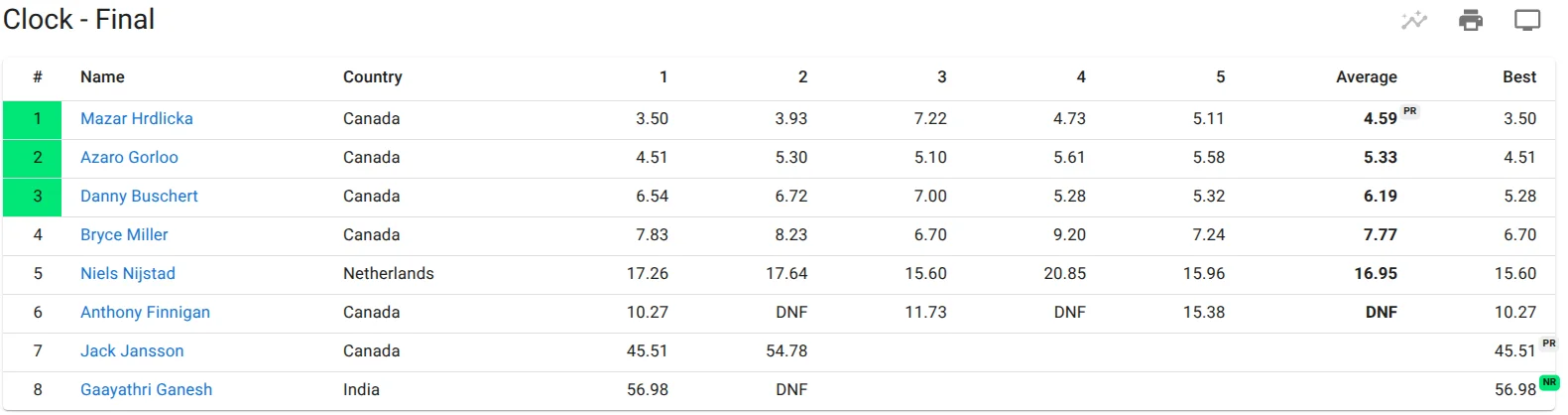Click the Country column header

[x=372, y=76]
